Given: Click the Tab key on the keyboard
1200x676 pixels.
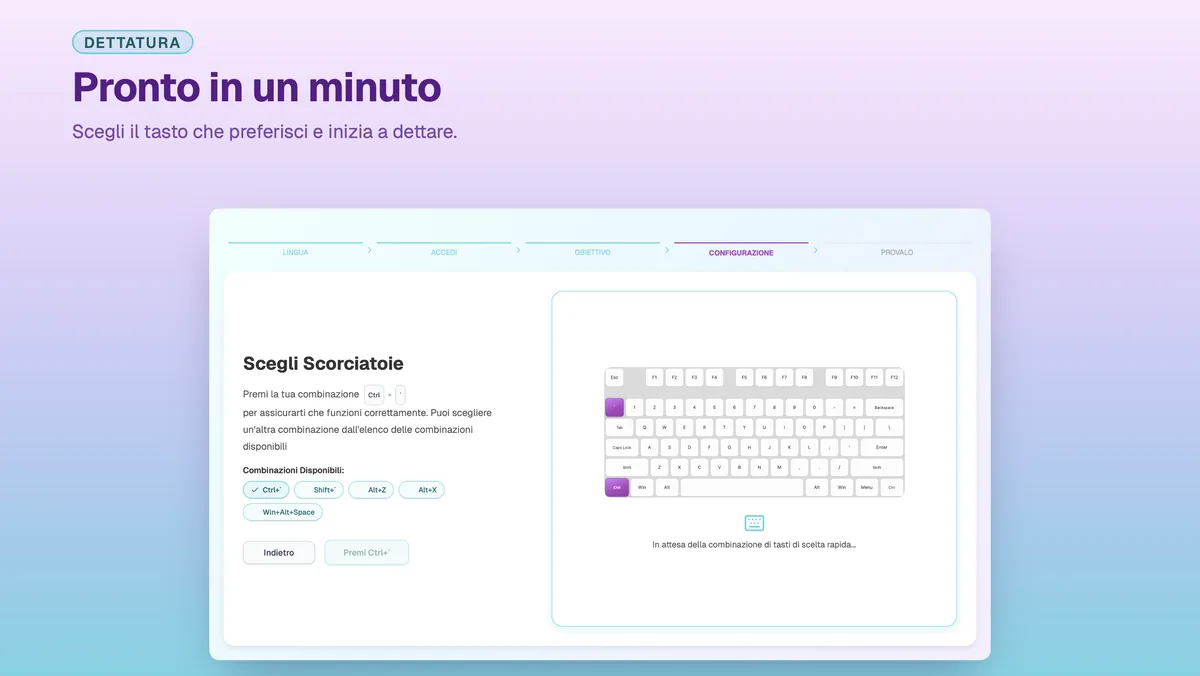Looking at the screenshot, I should 619,427.
